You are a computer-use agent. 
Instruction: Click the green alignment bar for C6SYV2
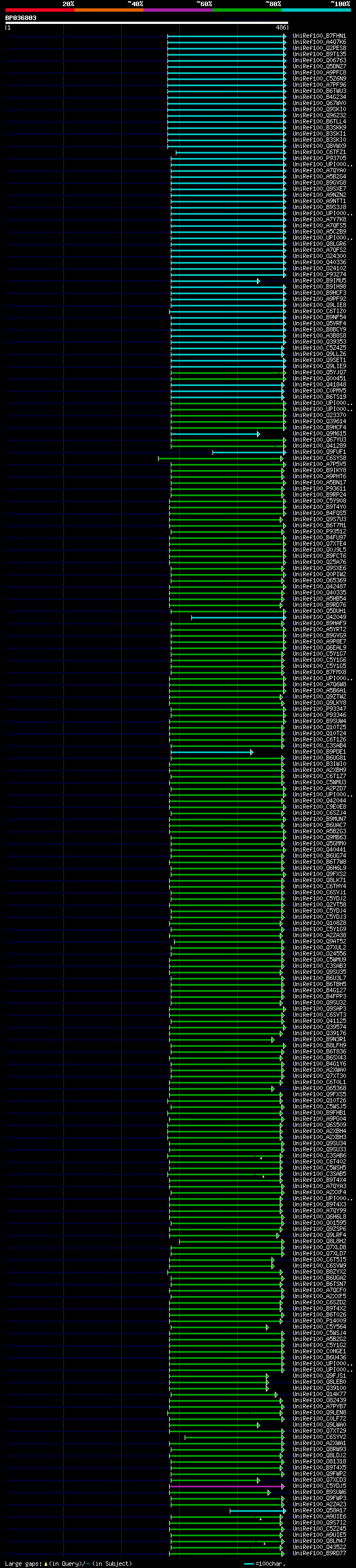click(234, 1437)
